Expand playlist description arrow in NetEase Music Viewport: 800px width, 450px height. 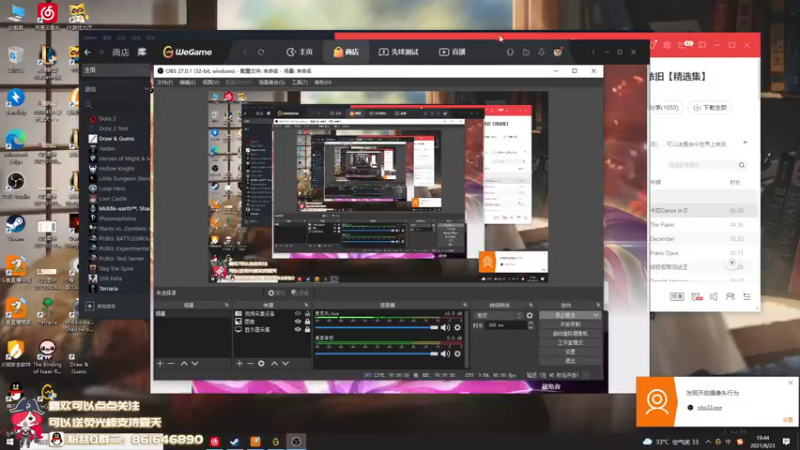(745, 143)
